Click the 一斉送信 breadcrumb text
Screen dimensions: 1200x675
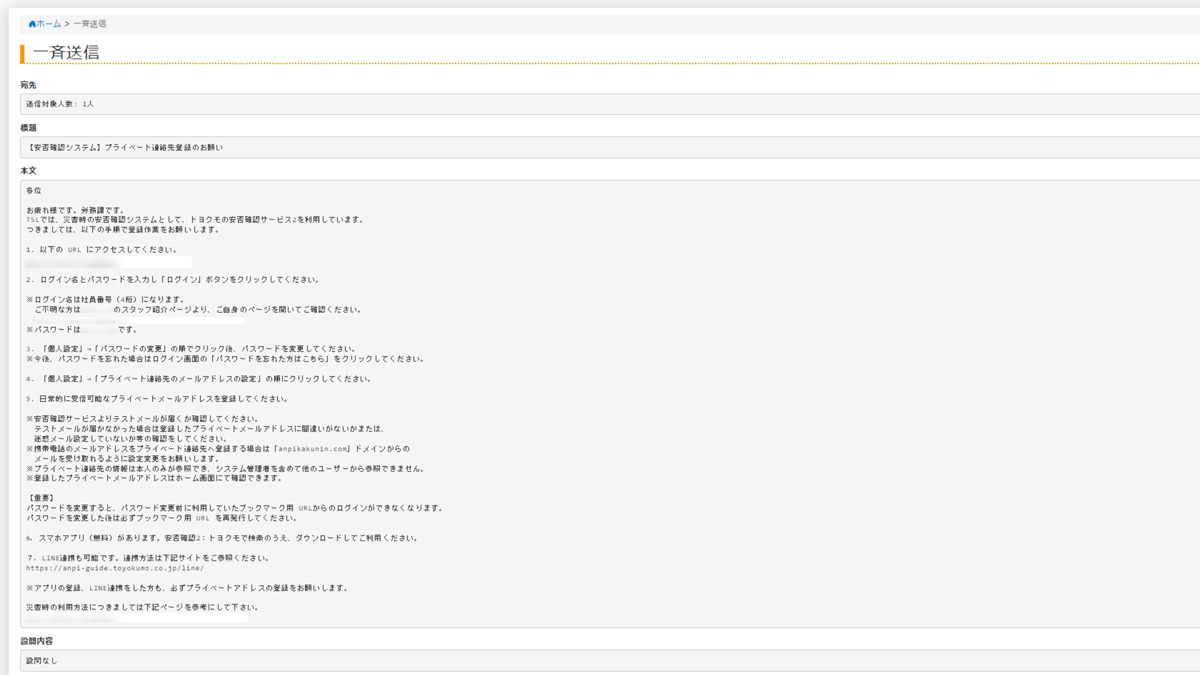coord(90,23)
